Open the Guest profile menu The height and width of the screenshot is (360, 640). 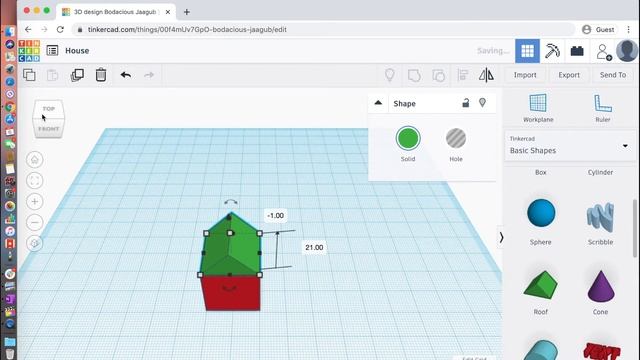coord(598,29)
